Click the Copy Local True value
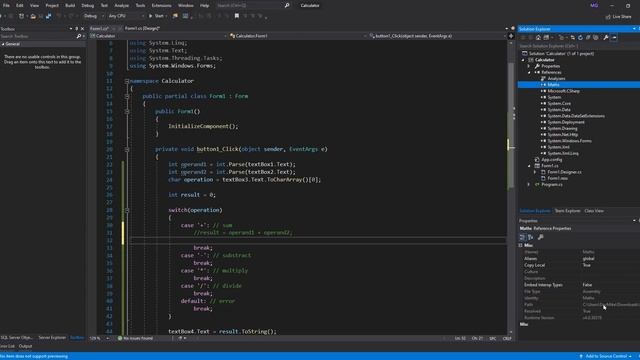This screenshot has height=360, width=640. click(586, 265)
